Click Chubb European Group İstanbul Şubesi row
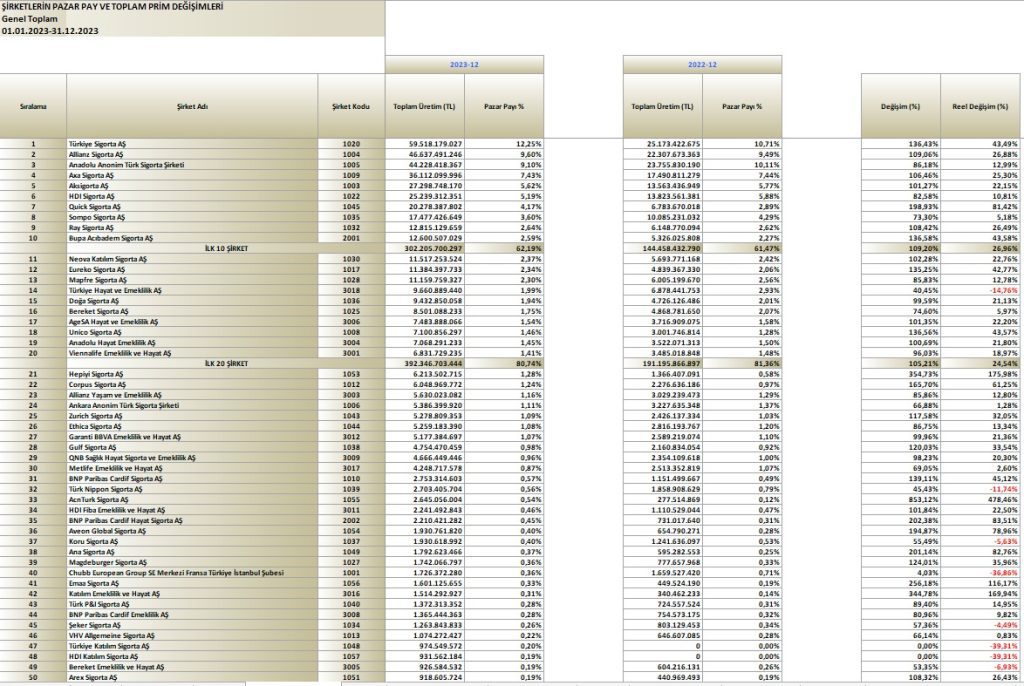This screenshot has width=1024, height=686. pyautogui.click(x=176, y=573)
